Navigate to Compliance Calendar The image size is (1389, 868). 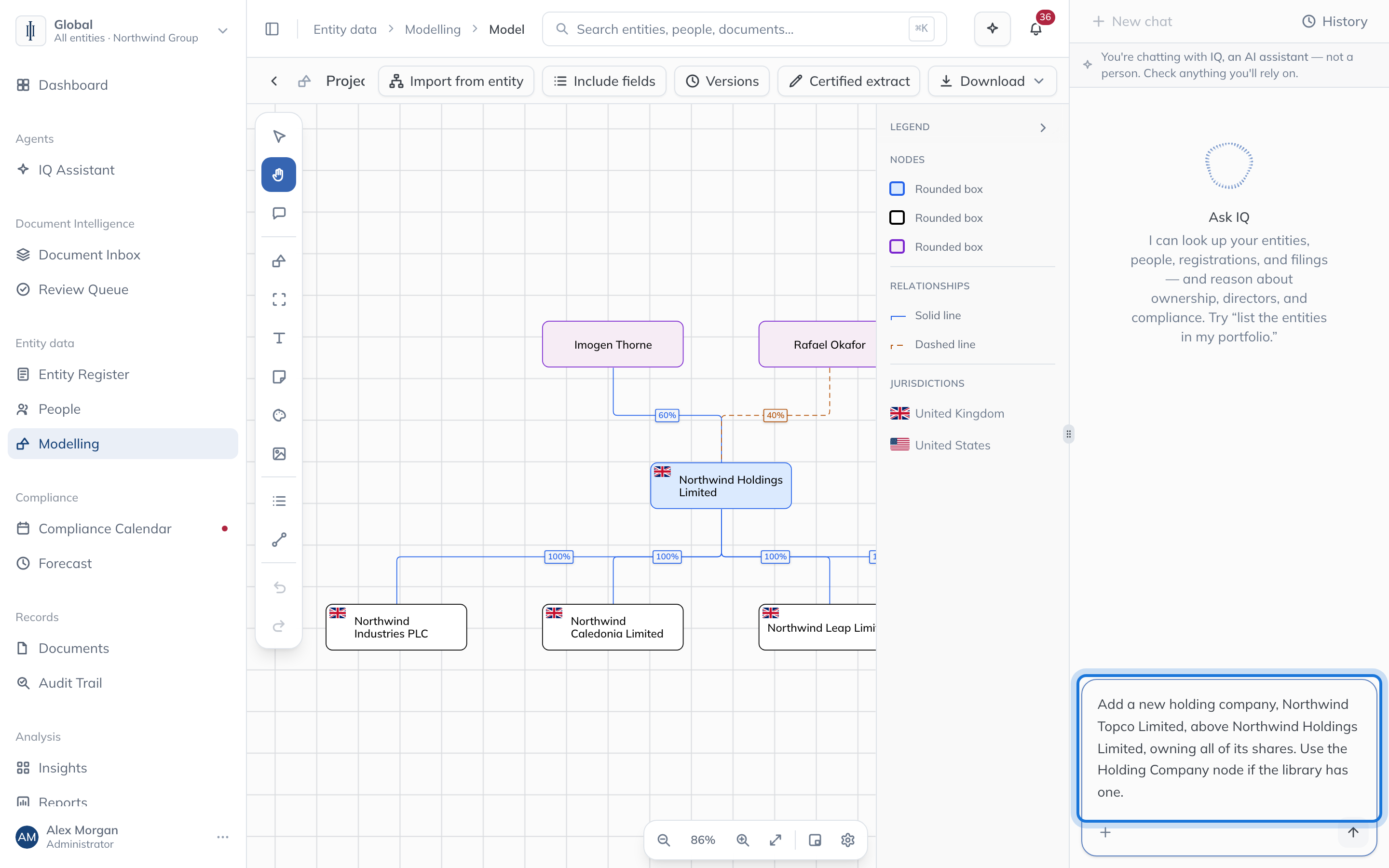pyautogui.click(x=123, y=529)
